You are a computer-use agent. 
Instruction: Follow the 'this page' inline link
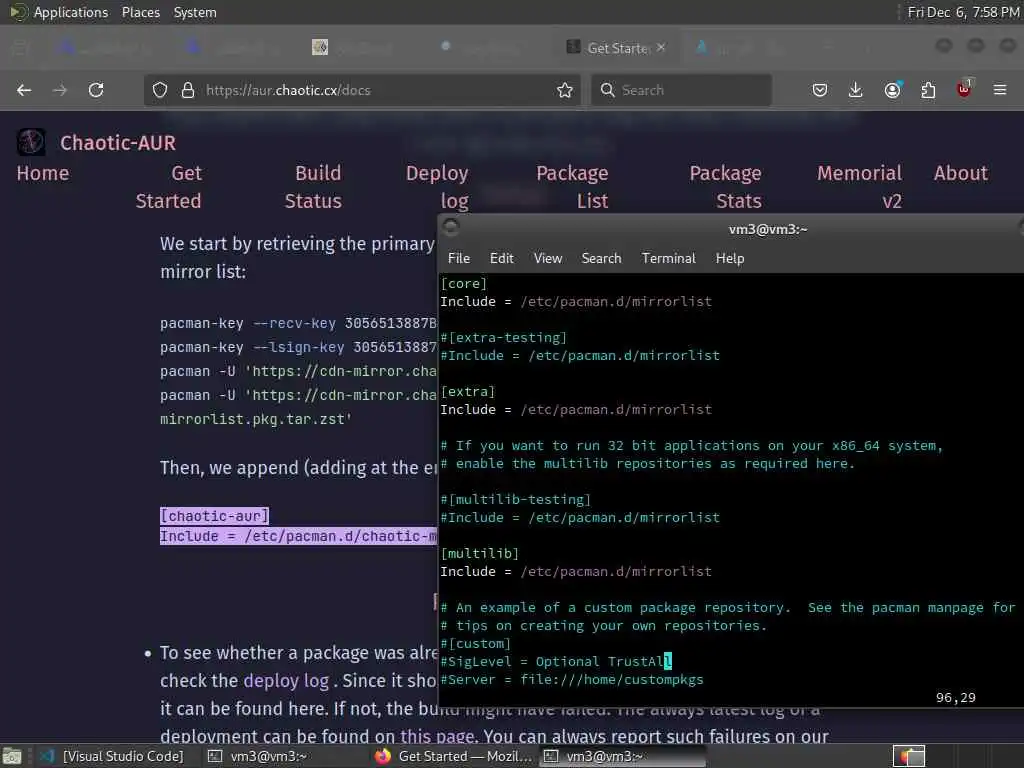click(437, 737)
